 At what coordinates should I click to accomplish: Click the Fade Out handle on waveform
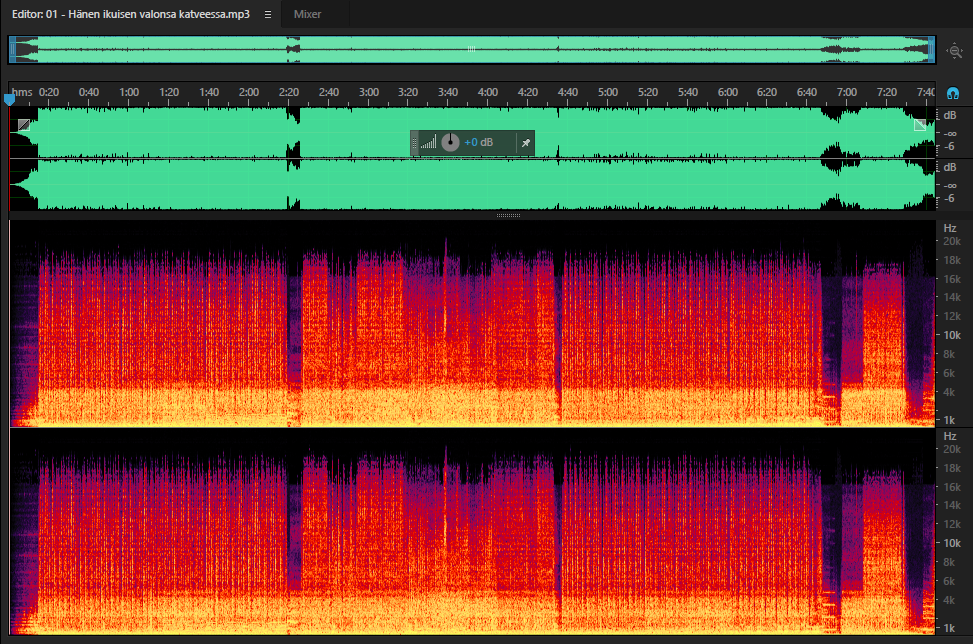[x=920, y=125]
